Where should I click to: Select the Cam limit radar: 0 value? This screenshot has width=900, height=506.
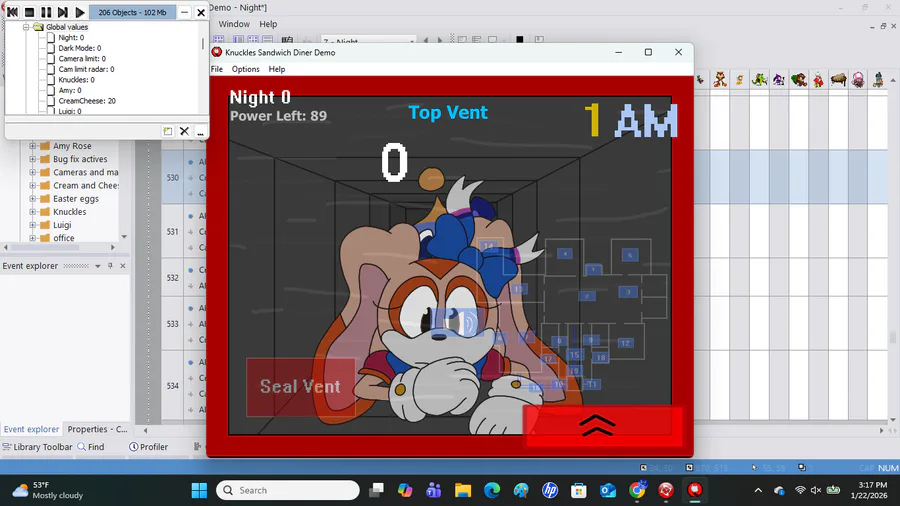[x=86, y=69]
